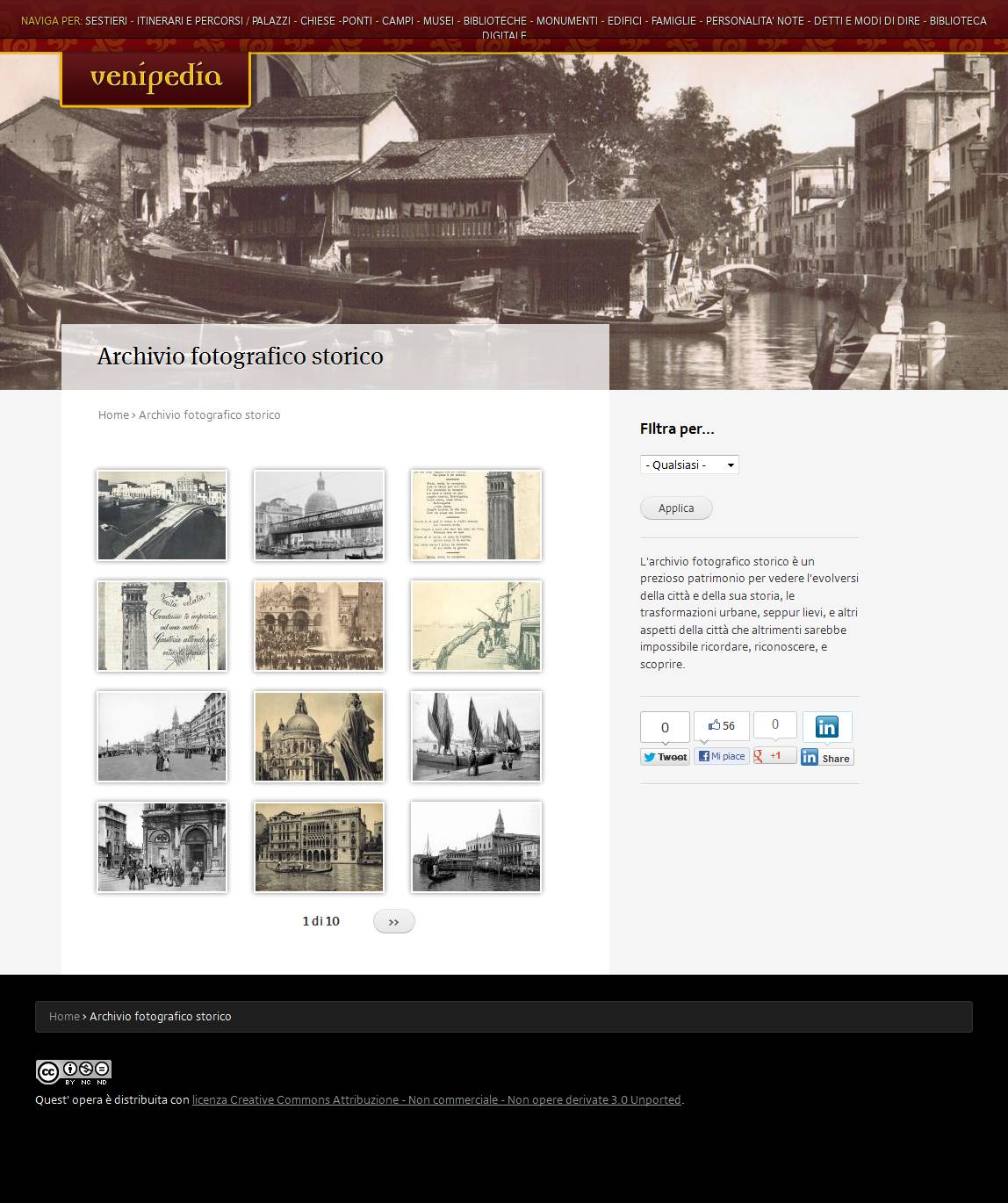Viewport: 1008px width, 1203px height.
Task: Open the bell tower poem postcard thumbnail
Action: coord(476,515)
